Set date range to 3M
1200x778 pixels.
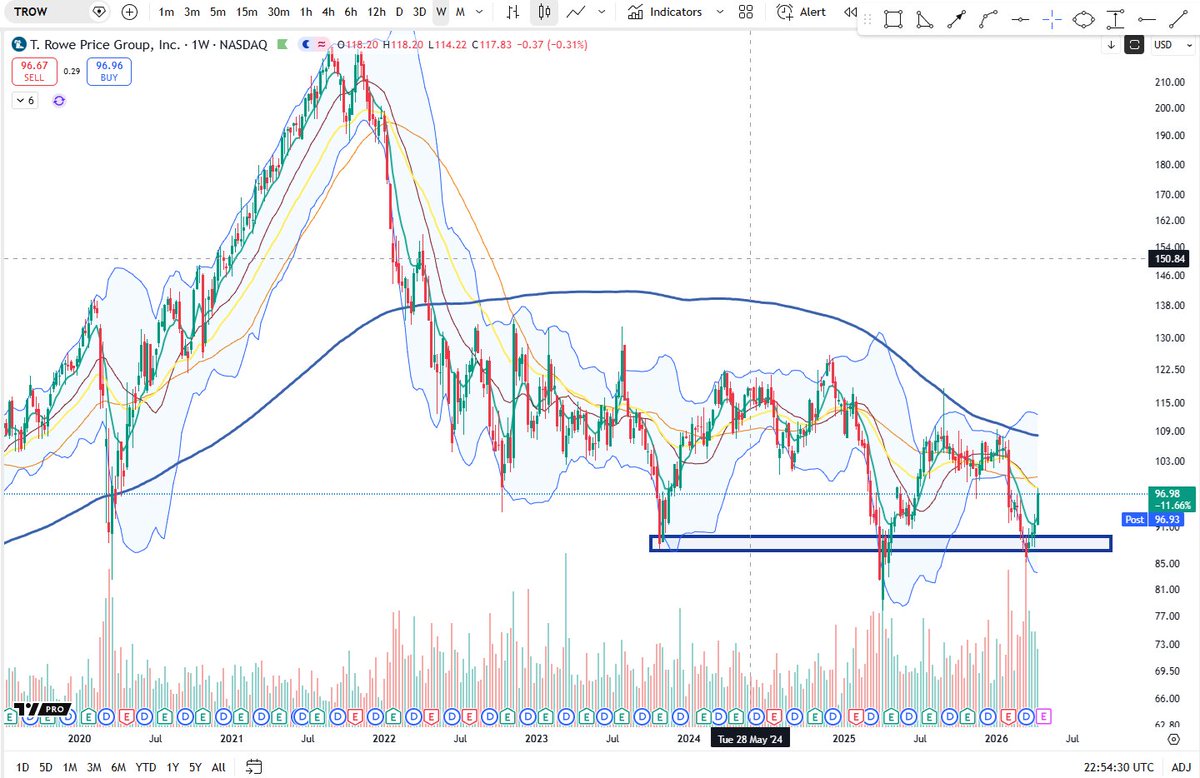tap(95, 767)
